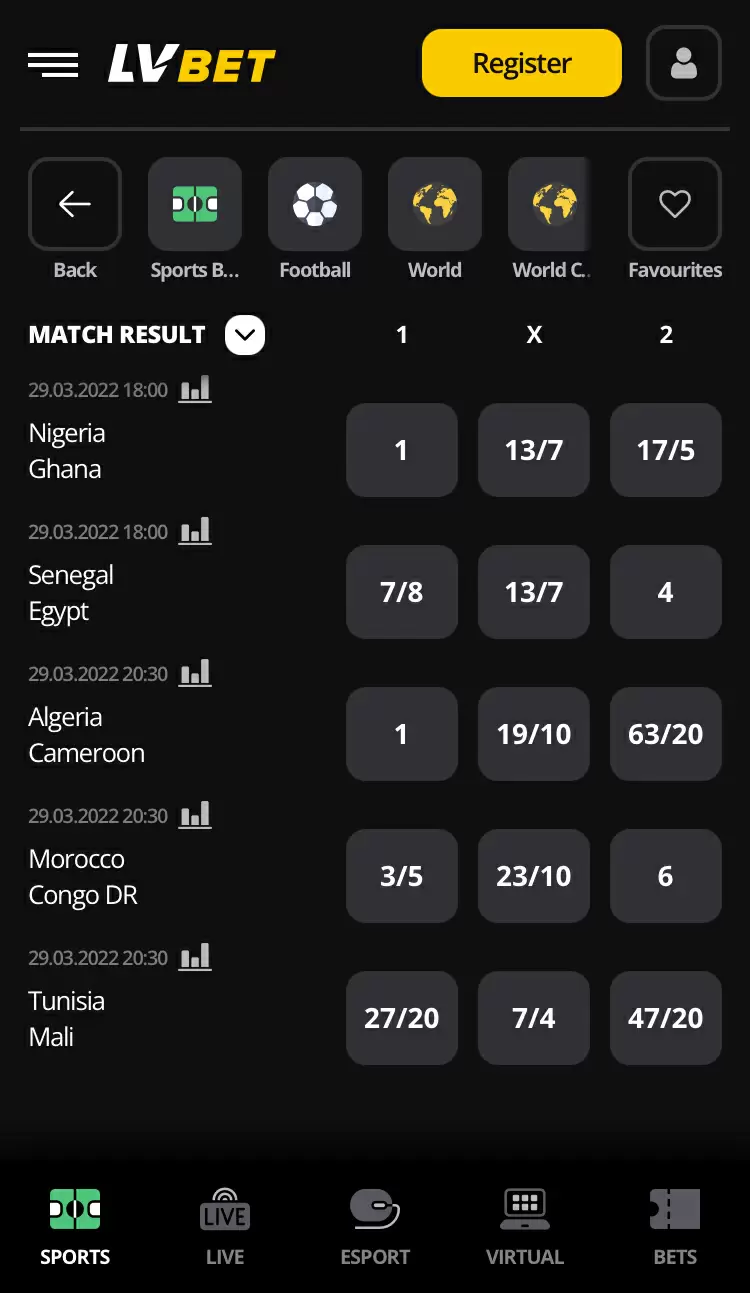Open Favourites heart icon
This screenshot has width=750, height=1293.
coord(675,205)
